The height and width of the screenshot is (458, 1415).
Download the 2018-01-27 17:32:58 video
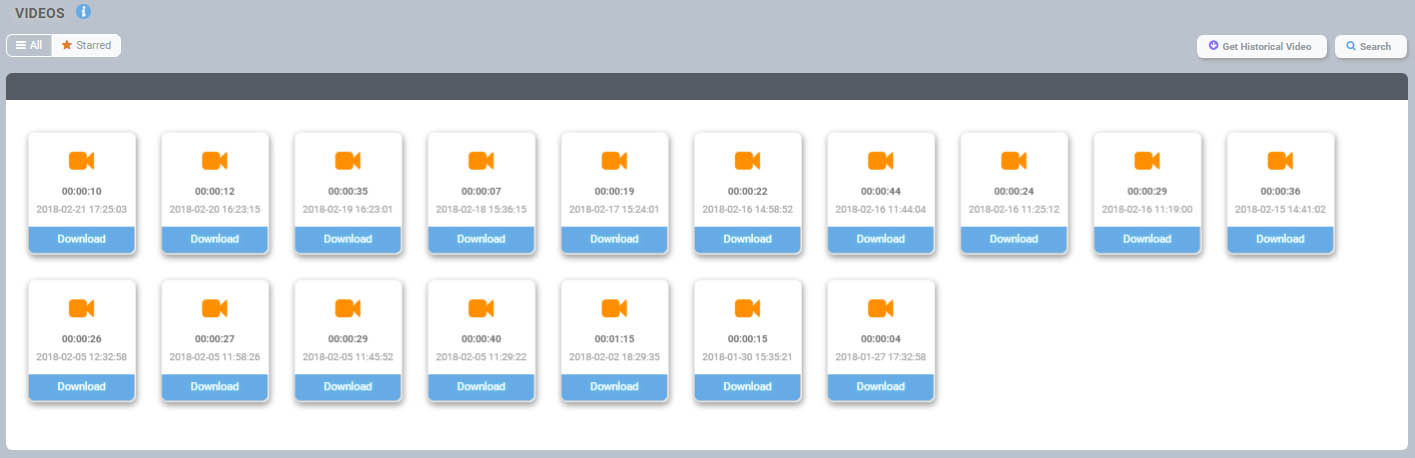[881, 387]
